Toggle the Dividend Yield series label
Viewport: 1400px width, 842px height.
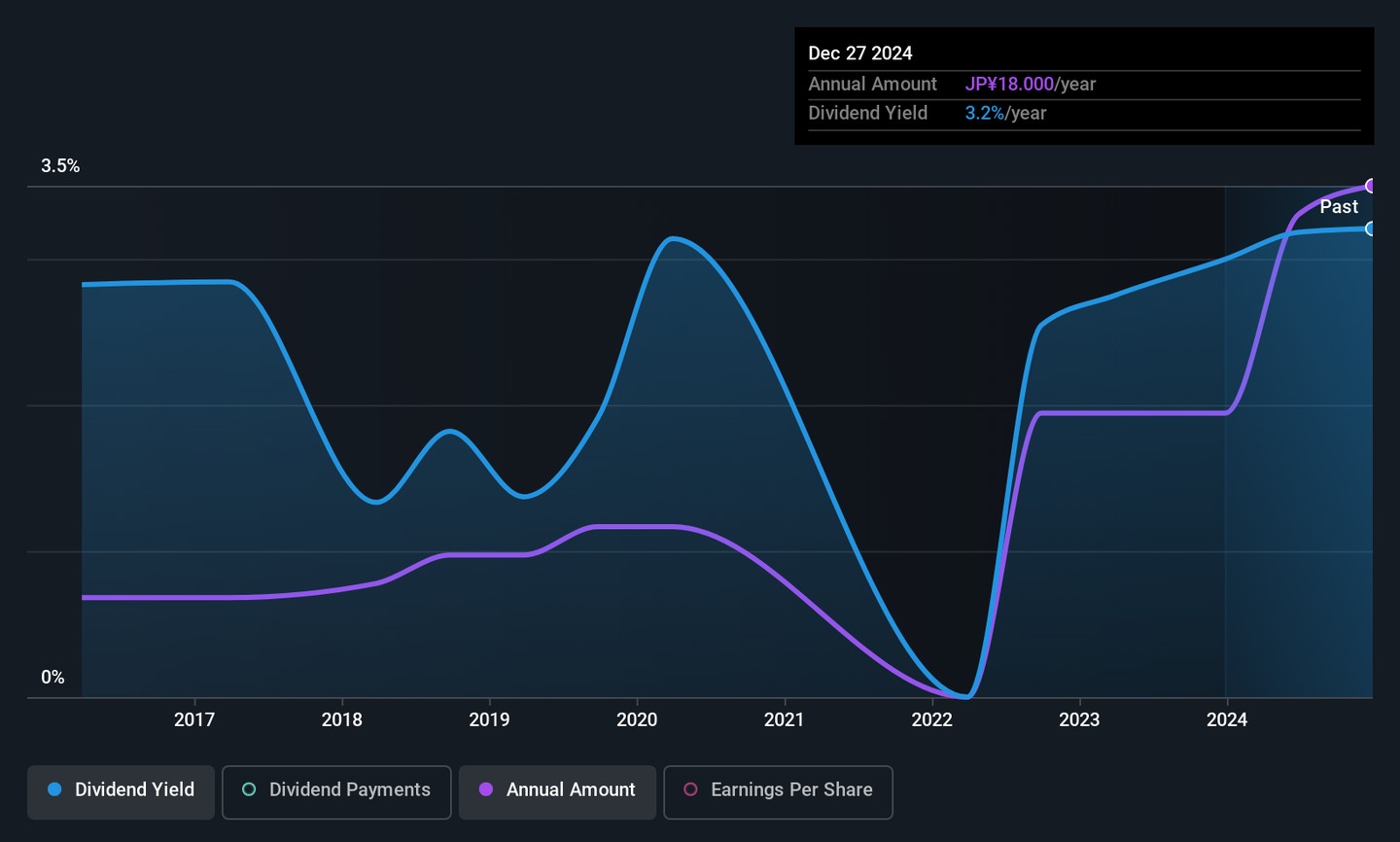coord(134,789)
